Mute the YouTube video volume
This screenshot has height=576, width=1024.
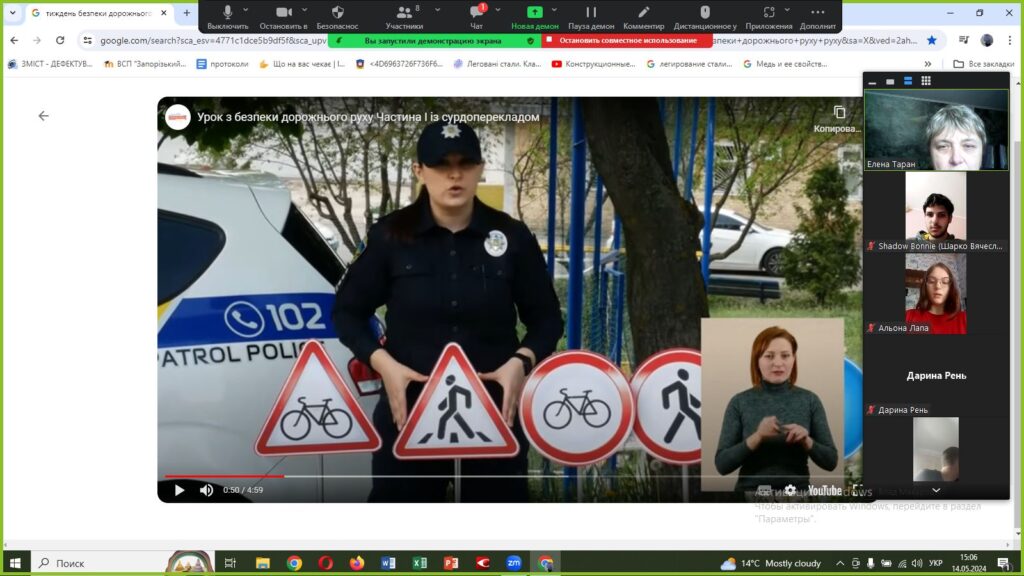click(206, 490)
